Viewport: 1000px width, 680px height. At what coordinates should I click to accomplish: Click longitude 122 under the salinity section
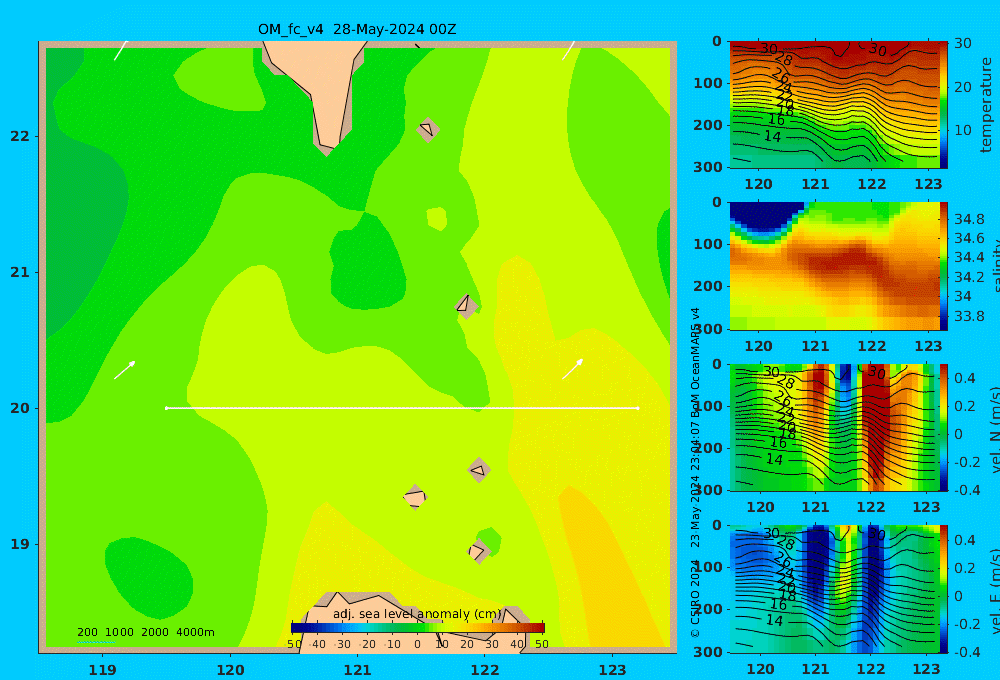pyautogui.click(x=871, y=346)
